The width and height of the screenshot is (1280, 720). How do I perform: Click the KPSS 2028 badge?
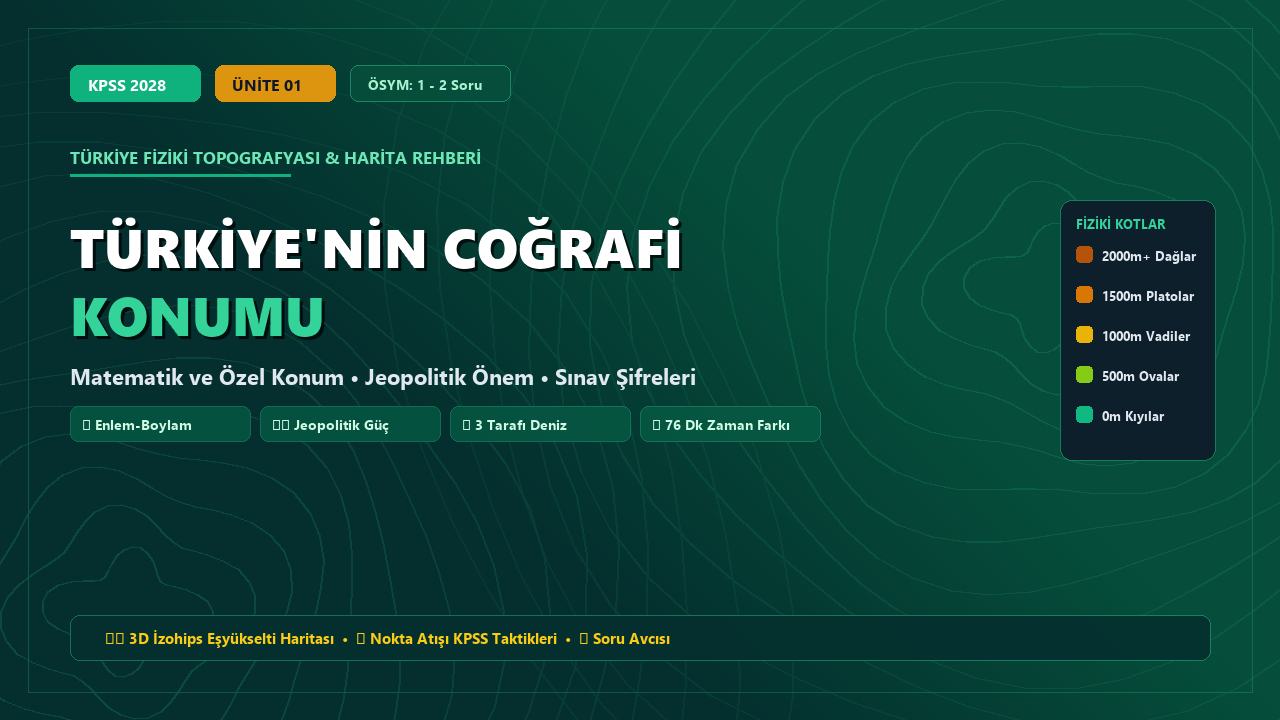(x=135, y=84)
